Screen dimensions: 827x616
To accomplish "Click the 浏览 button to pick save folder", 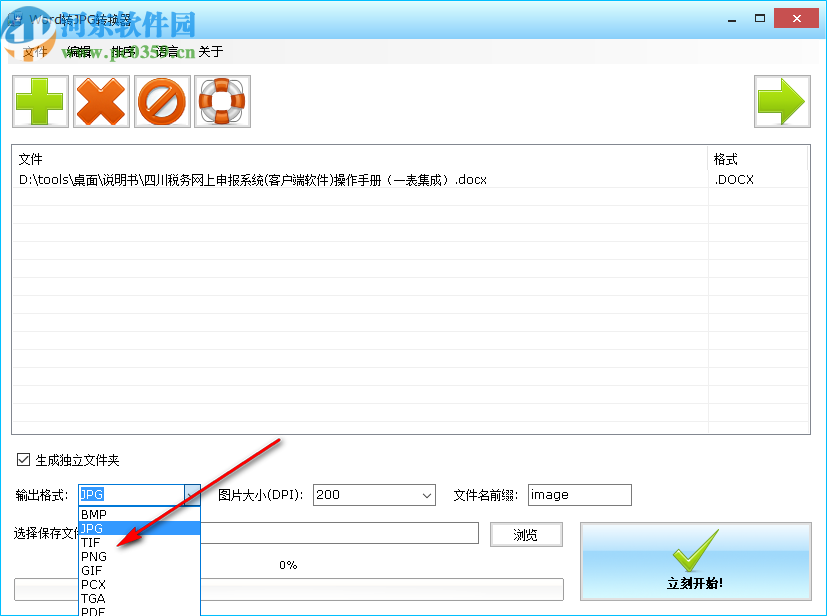I will tap(526, 534).
